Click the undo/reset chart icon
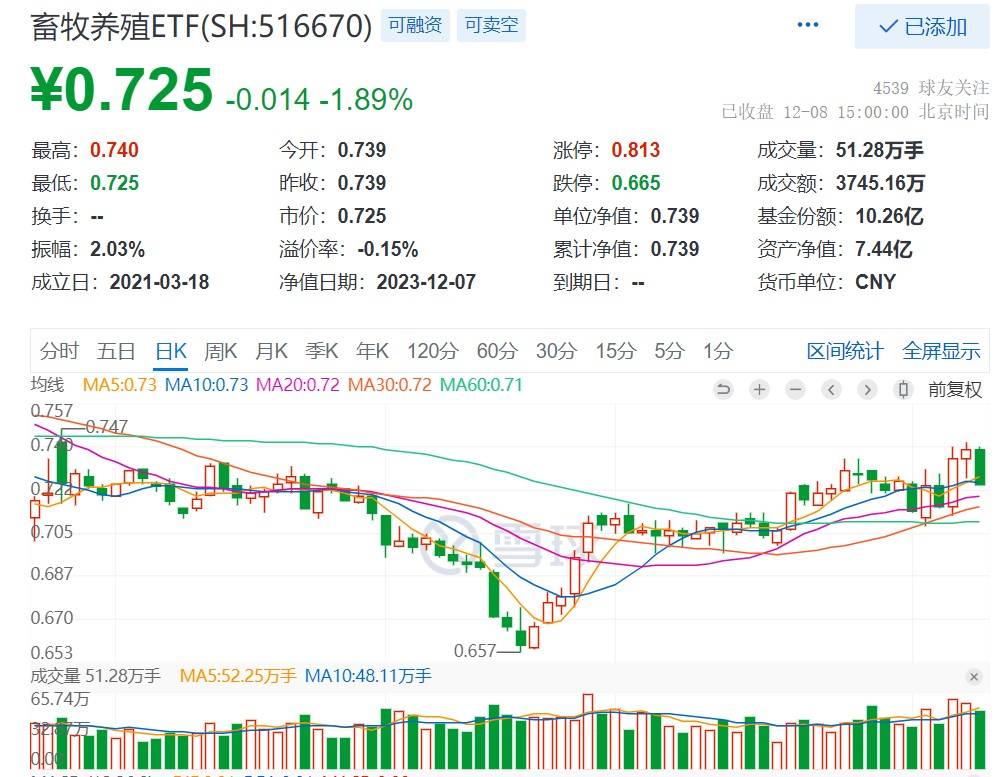Viewport: 996px width, 777px height. coord(724,389)
